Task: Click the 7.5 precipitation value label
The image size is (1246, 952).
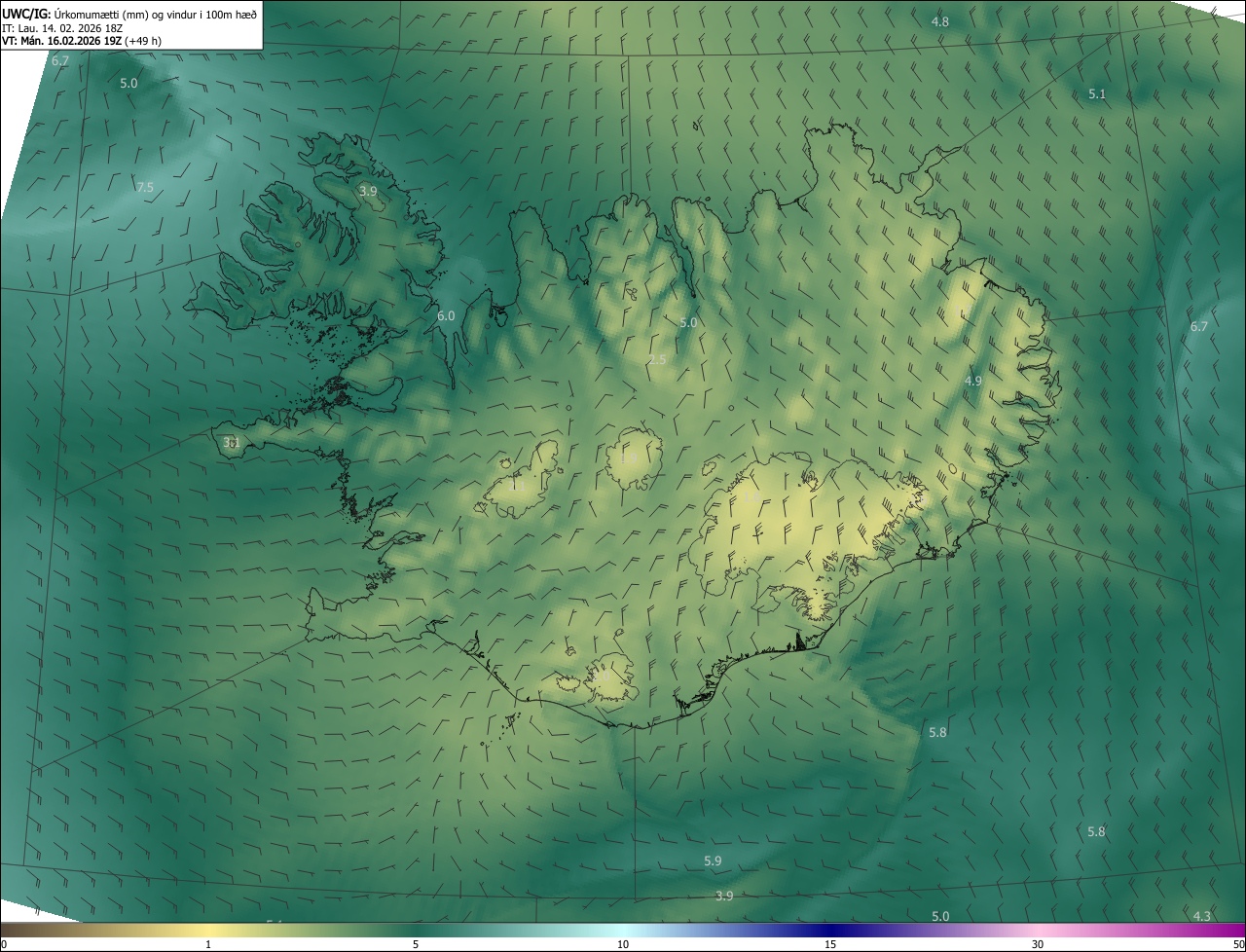Action: pyautogui.click(x=145, y=188)
